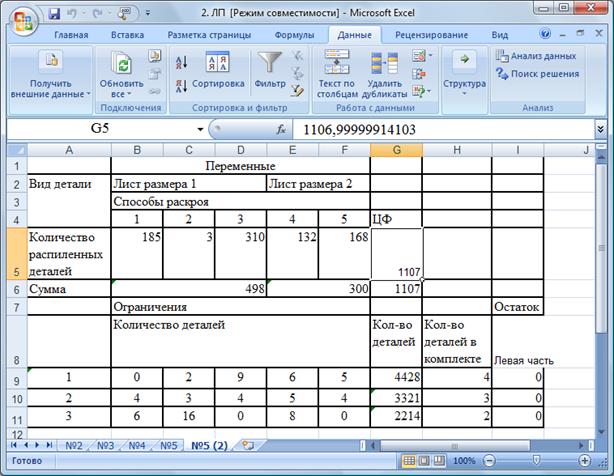Open Анализ данных tool
This screenshot has height=476, width=614.
click(x=536, y=56)
